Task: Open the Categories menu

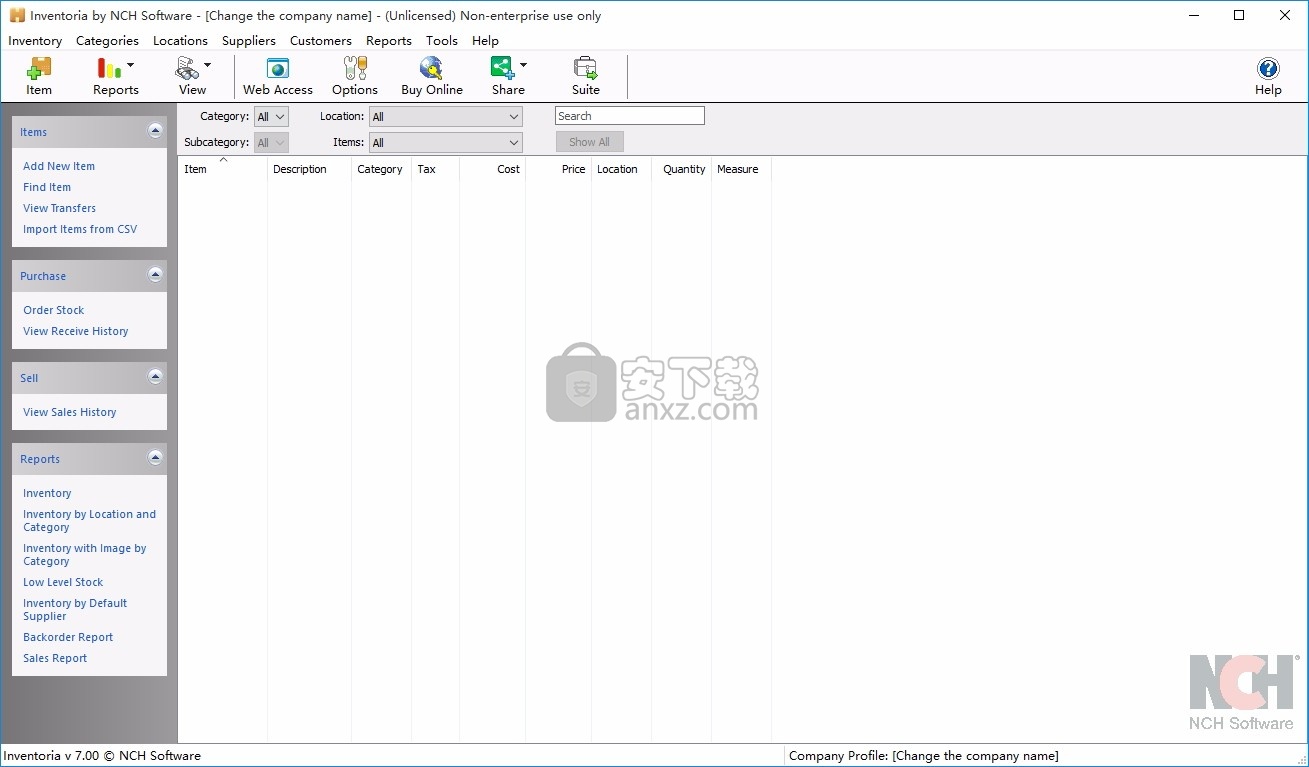Action: click(x=107, y=41)
